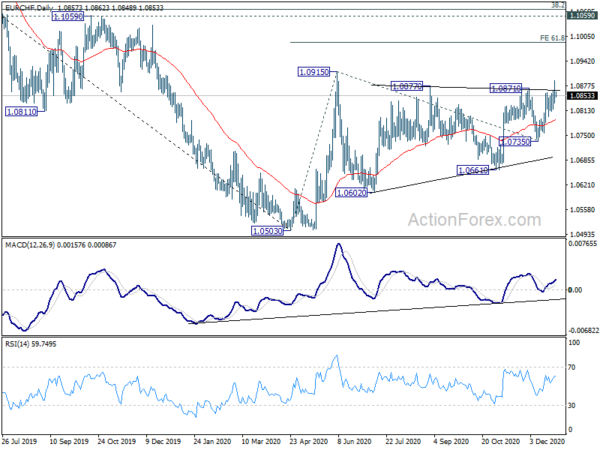Viewport: 600px width, 450px height.
Task: Select the 1.05580 price axis value
Action: (582, 210)
